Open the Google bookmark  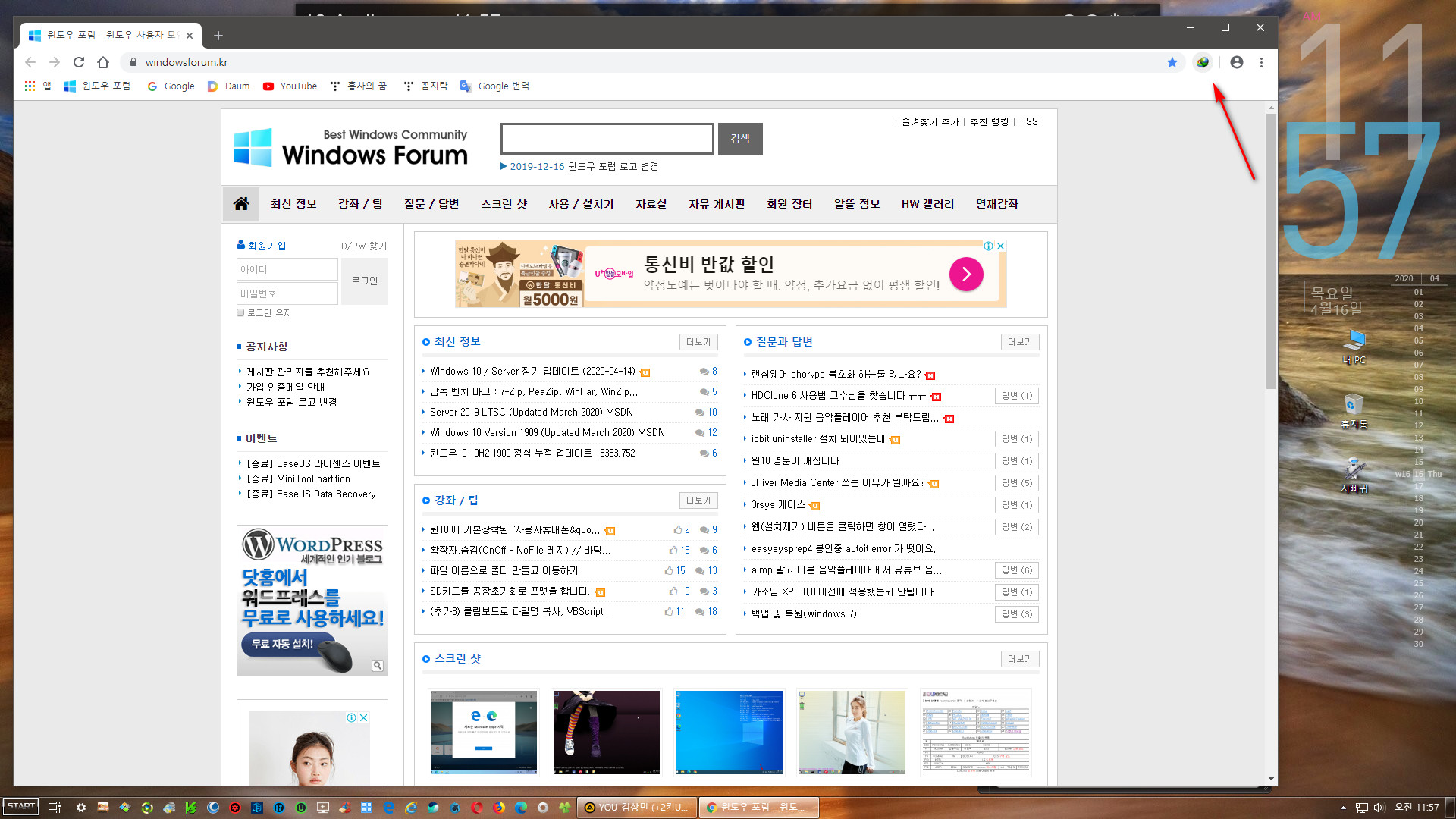[x=171, y=86]
